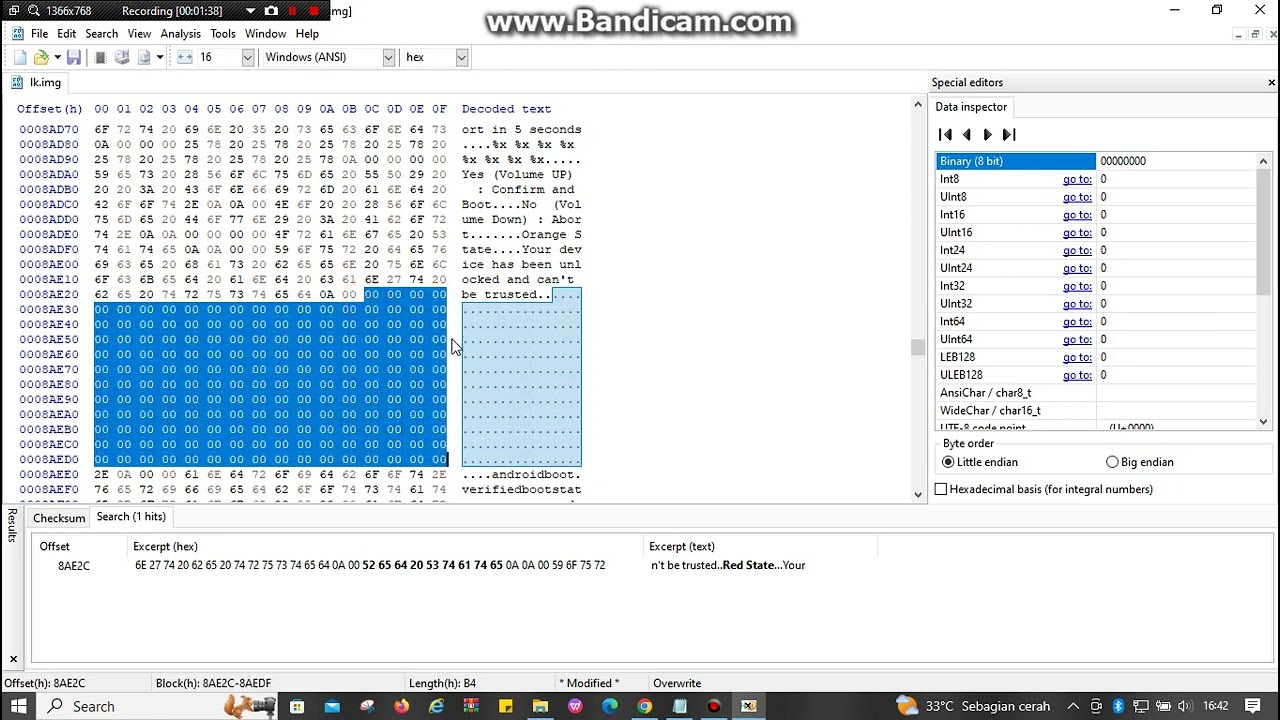Viewport: 1280px width, 720px height.
Task: Open the File menu
Action: click(39, 34)
